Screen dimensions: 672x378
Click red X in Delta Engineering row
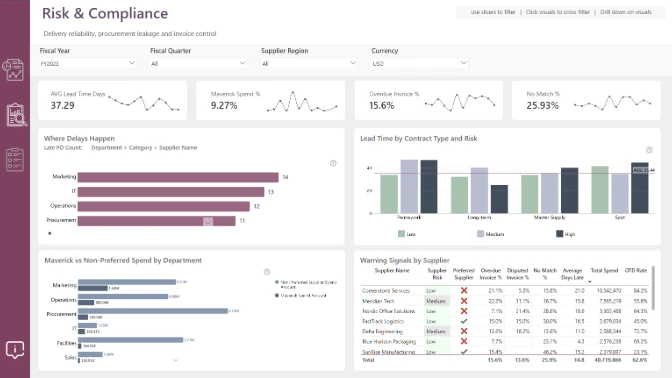pyautogui.click(x=464, y=331)
